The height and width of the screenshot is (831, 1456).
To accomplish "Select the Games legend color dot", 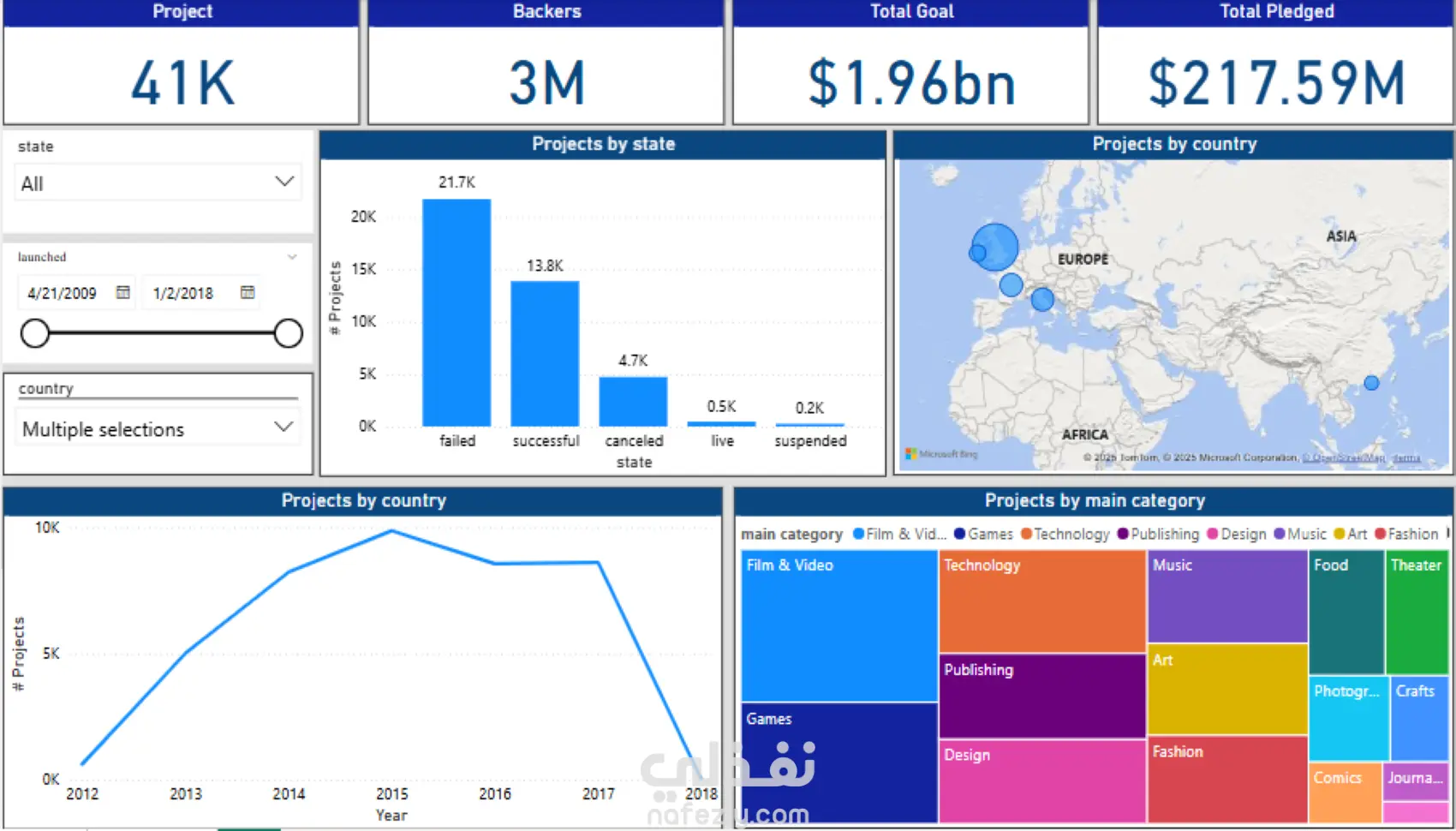I will 960,534.
